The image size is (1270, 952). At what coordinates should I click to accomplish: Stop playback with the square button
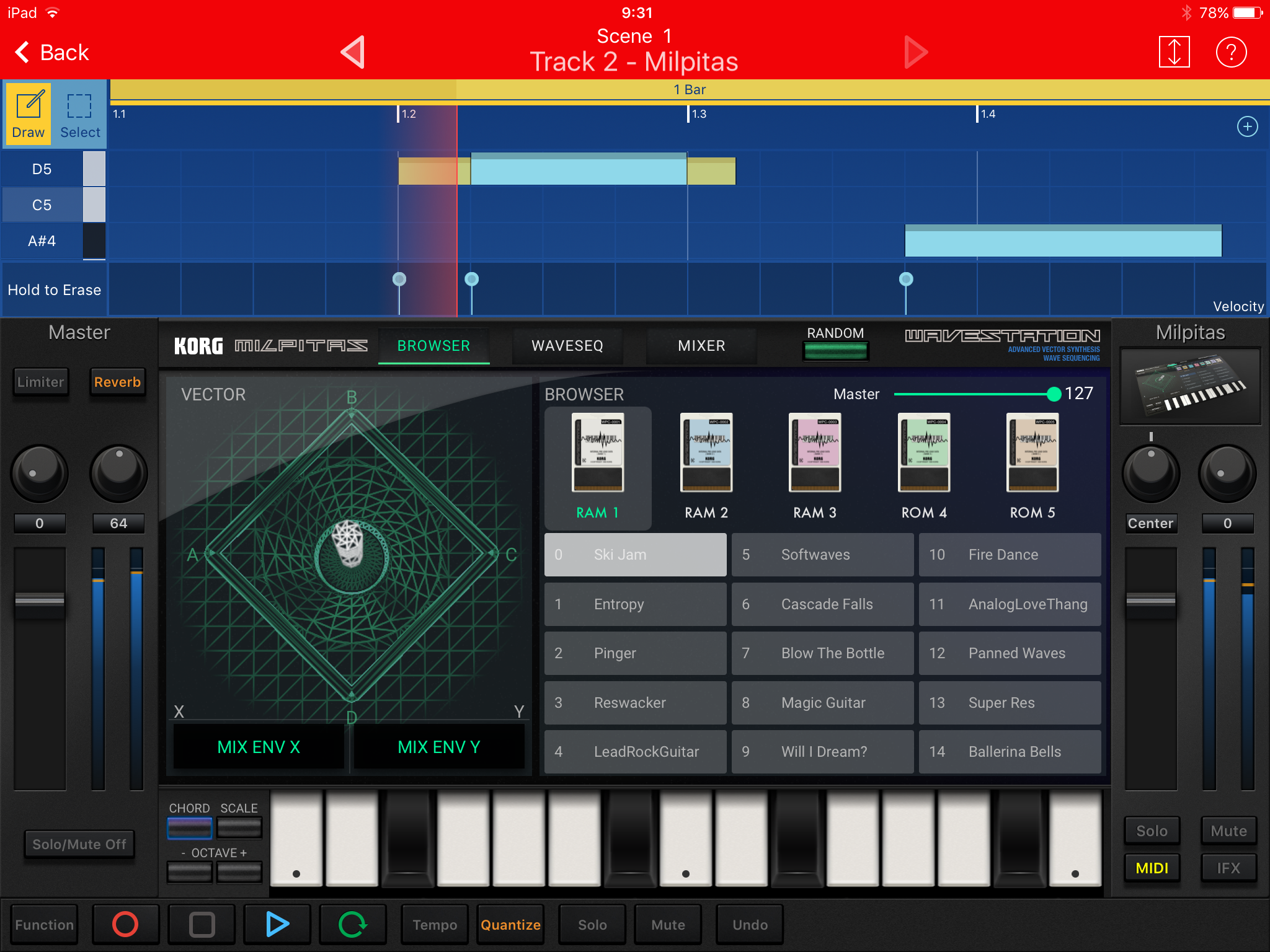point(202,924)
